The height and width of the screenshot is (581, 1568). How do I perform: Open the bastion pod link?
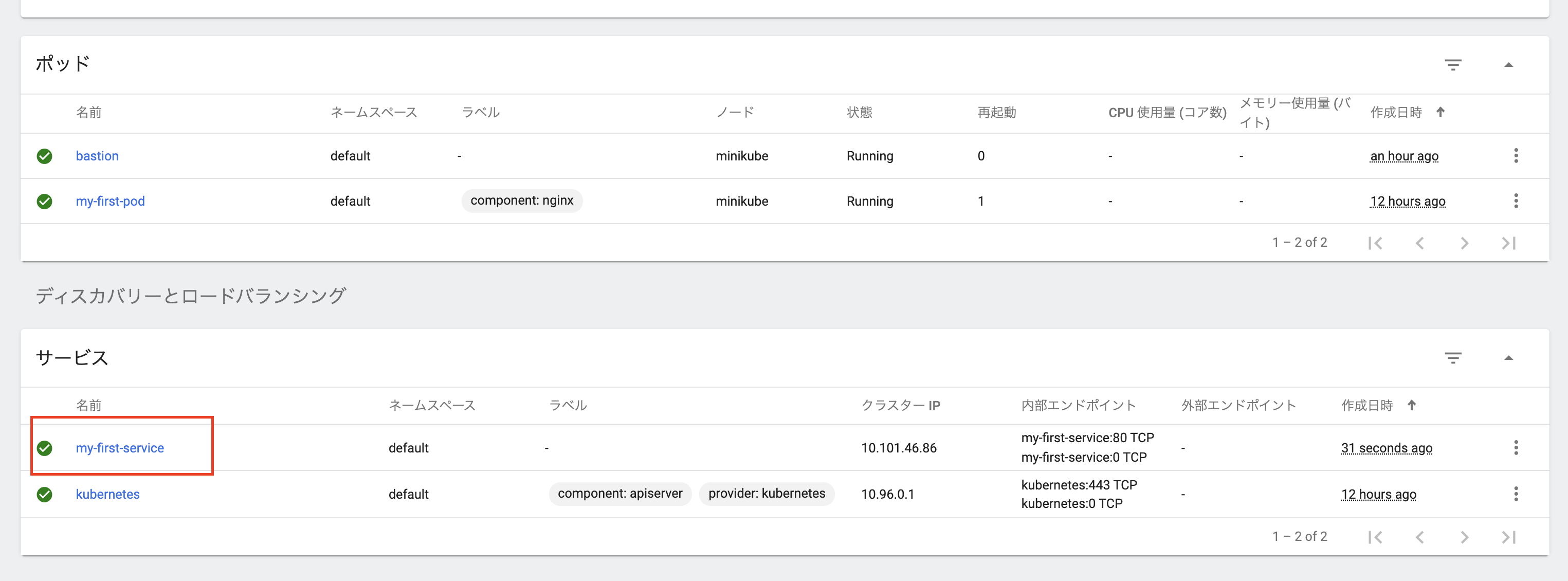click(x=97, y=156)
